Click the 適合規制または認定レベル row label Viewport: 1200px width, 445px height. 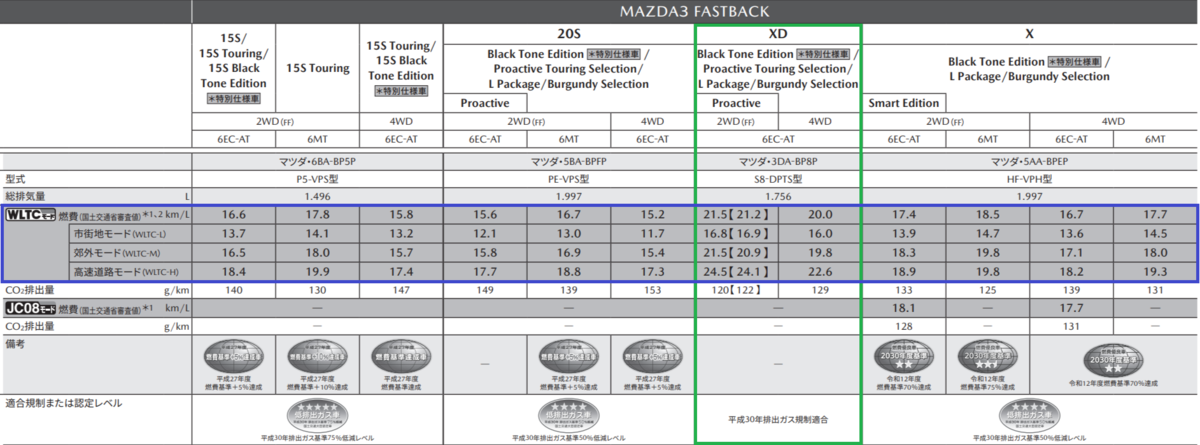tap(62, 403)
